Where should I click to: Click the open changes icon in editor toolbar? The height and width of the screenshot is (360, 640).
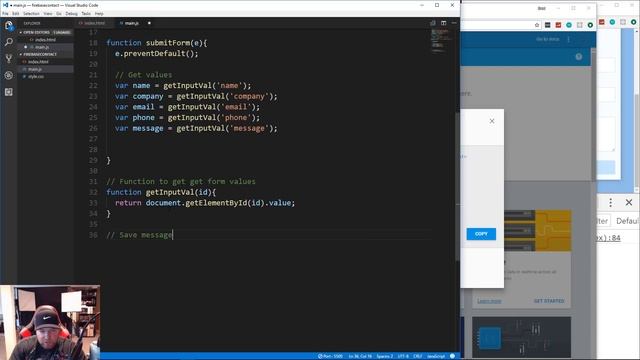433,23
